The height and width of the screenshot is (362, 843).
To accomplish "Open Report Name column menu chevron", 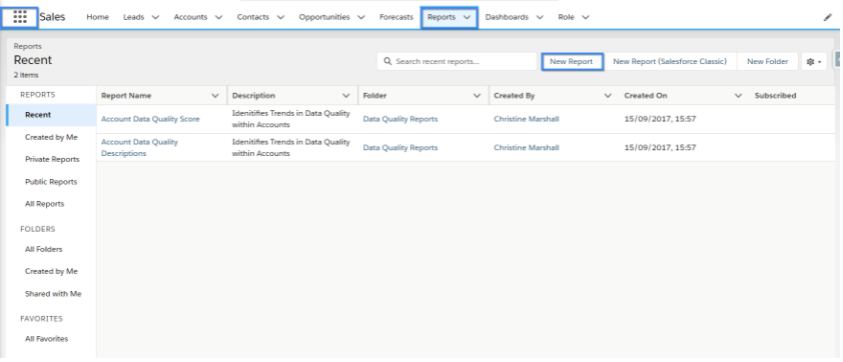I will (216, 96).
